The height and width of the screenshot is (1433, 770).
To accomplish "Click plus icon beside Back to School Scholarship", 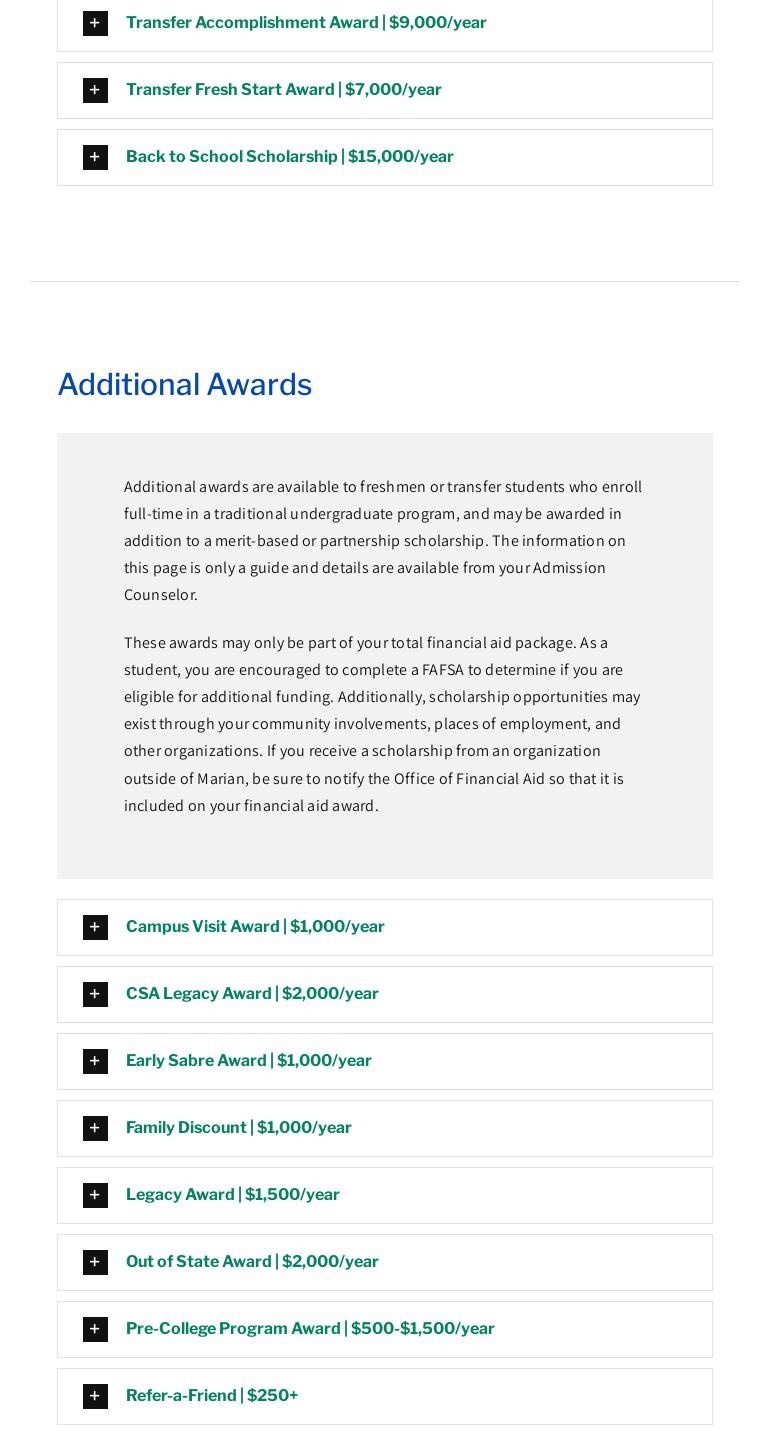I will 95,157.
